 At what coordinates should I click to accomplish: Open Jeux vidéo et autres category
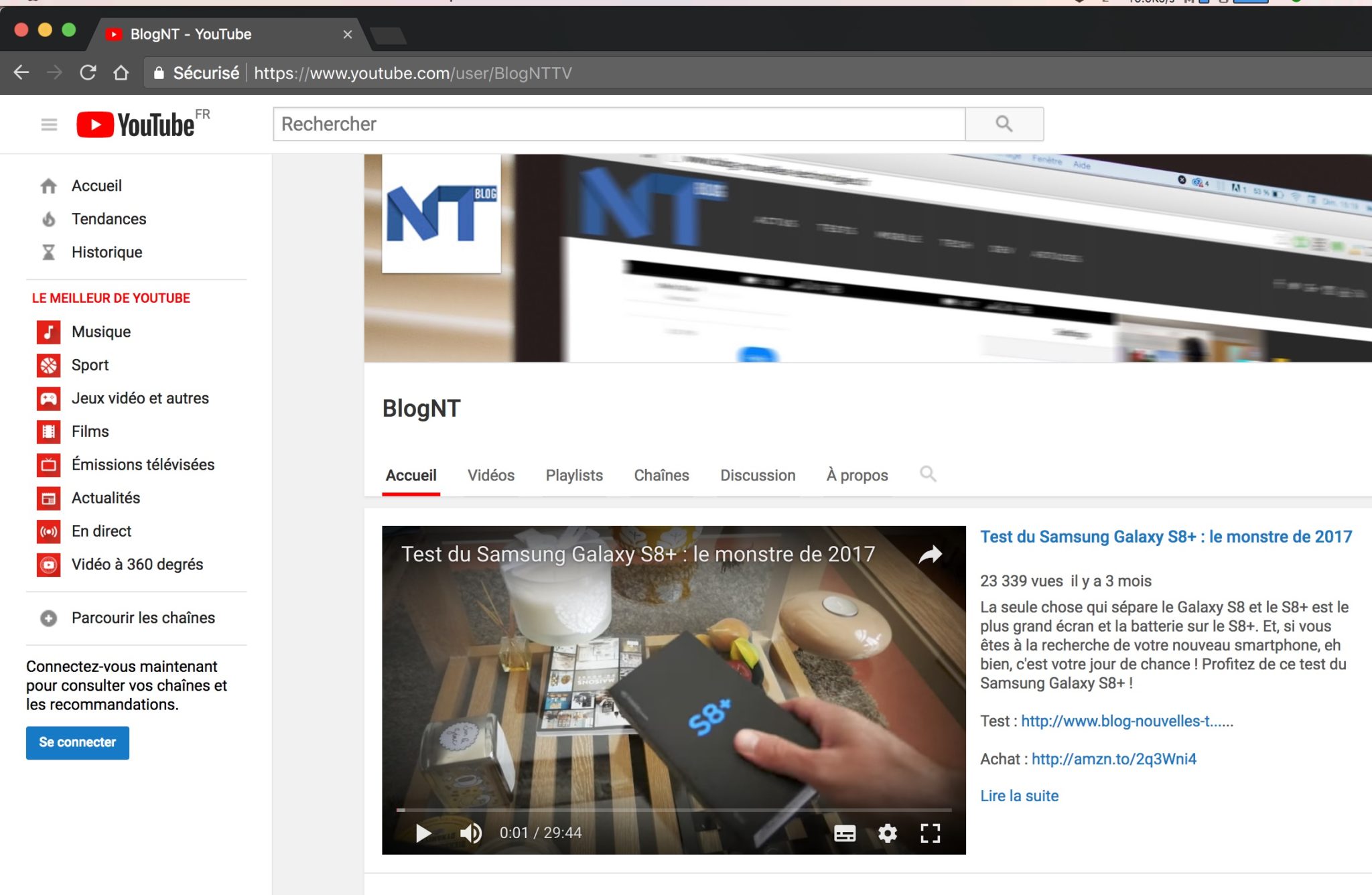pyautogui.click(x=140, y=398)
